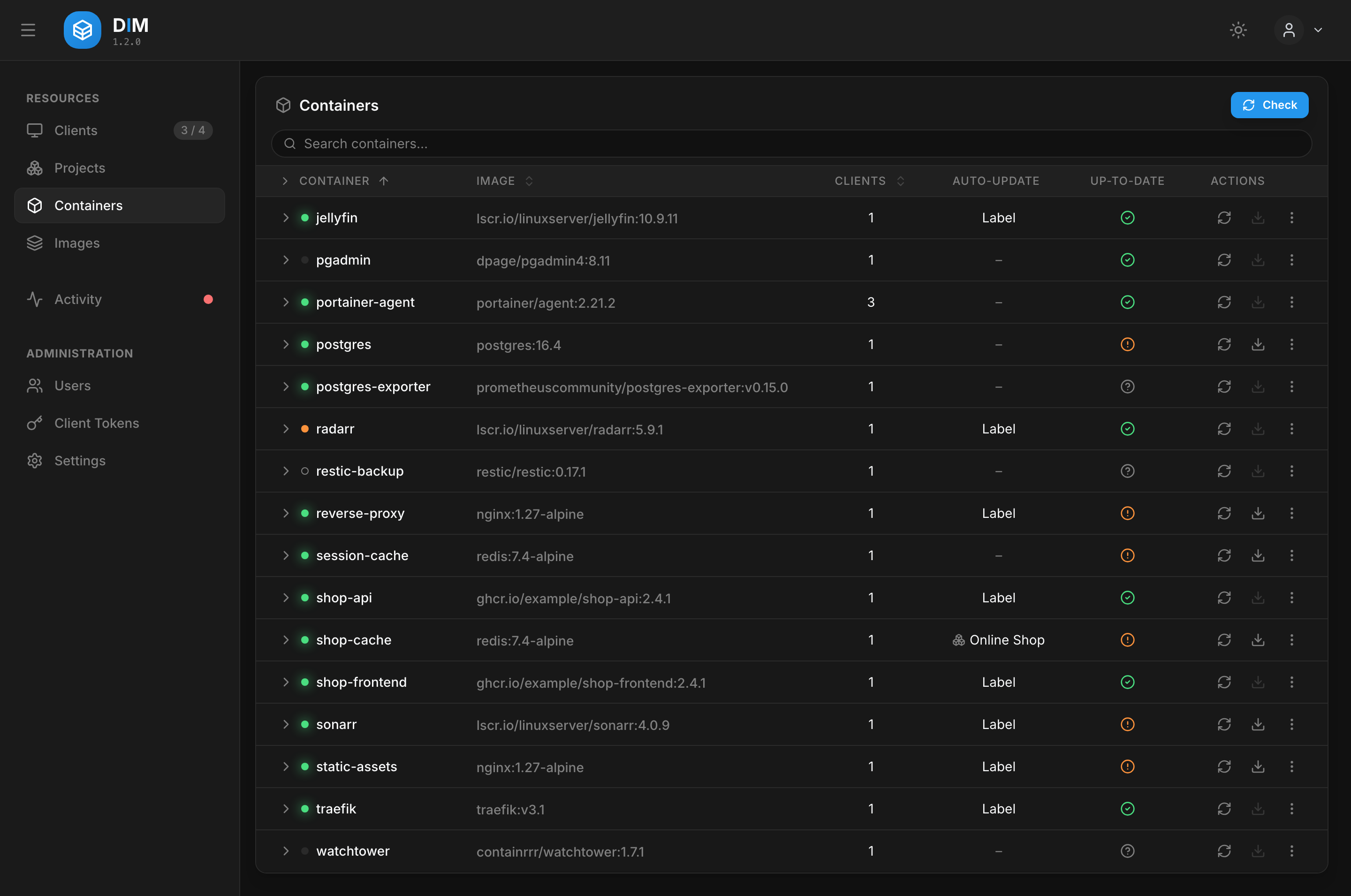Expand the postgres row

(x=286, y=345)
